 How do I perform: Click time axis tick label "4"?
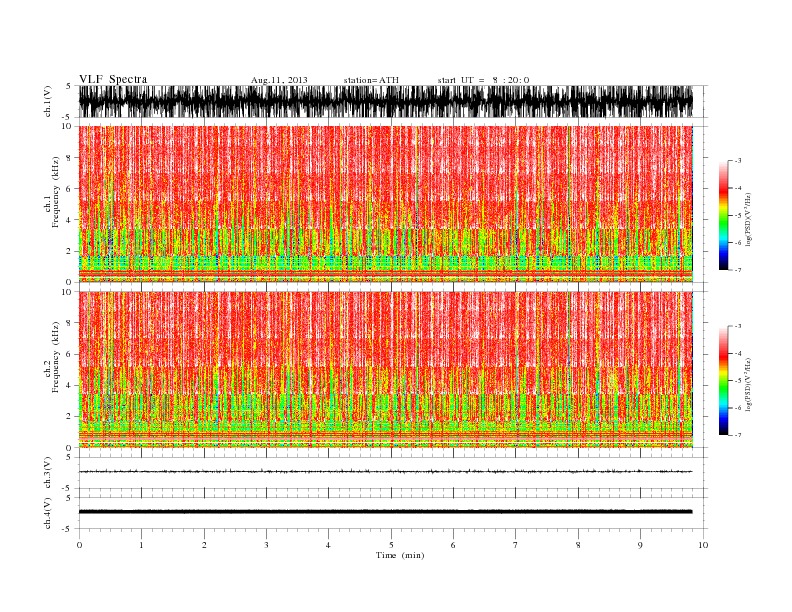click(328, 545)
